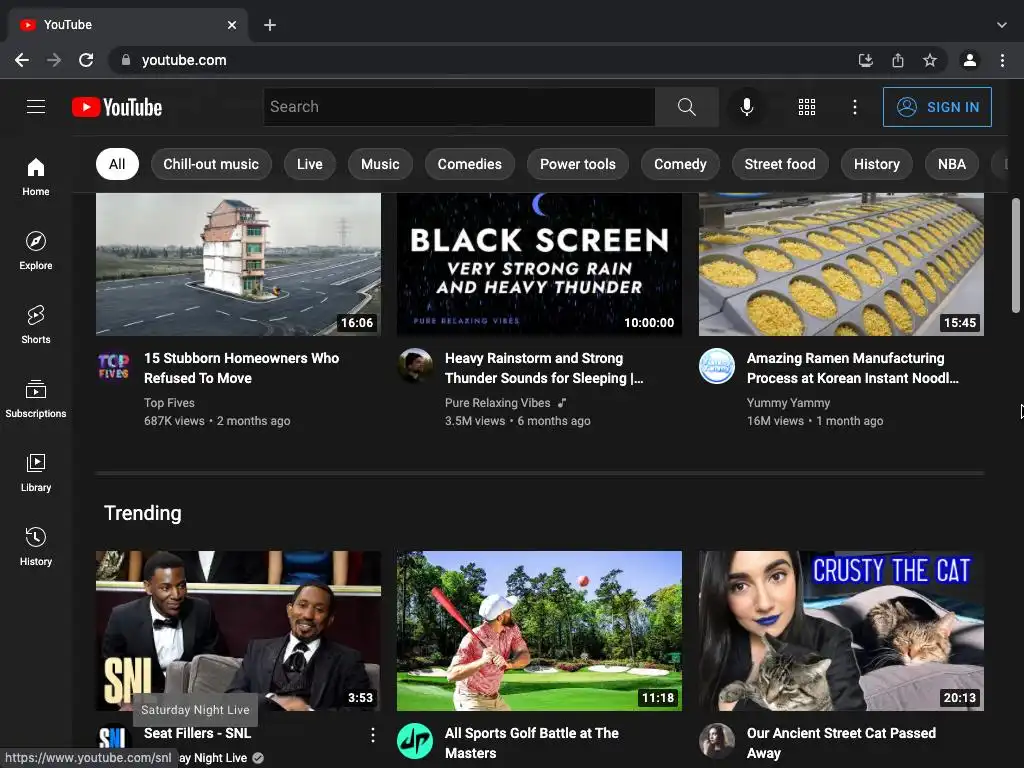This screenshot has height=768, width=1024.
Task: Play the Crusty the Cat thumbnail
Action: (841, 631)
